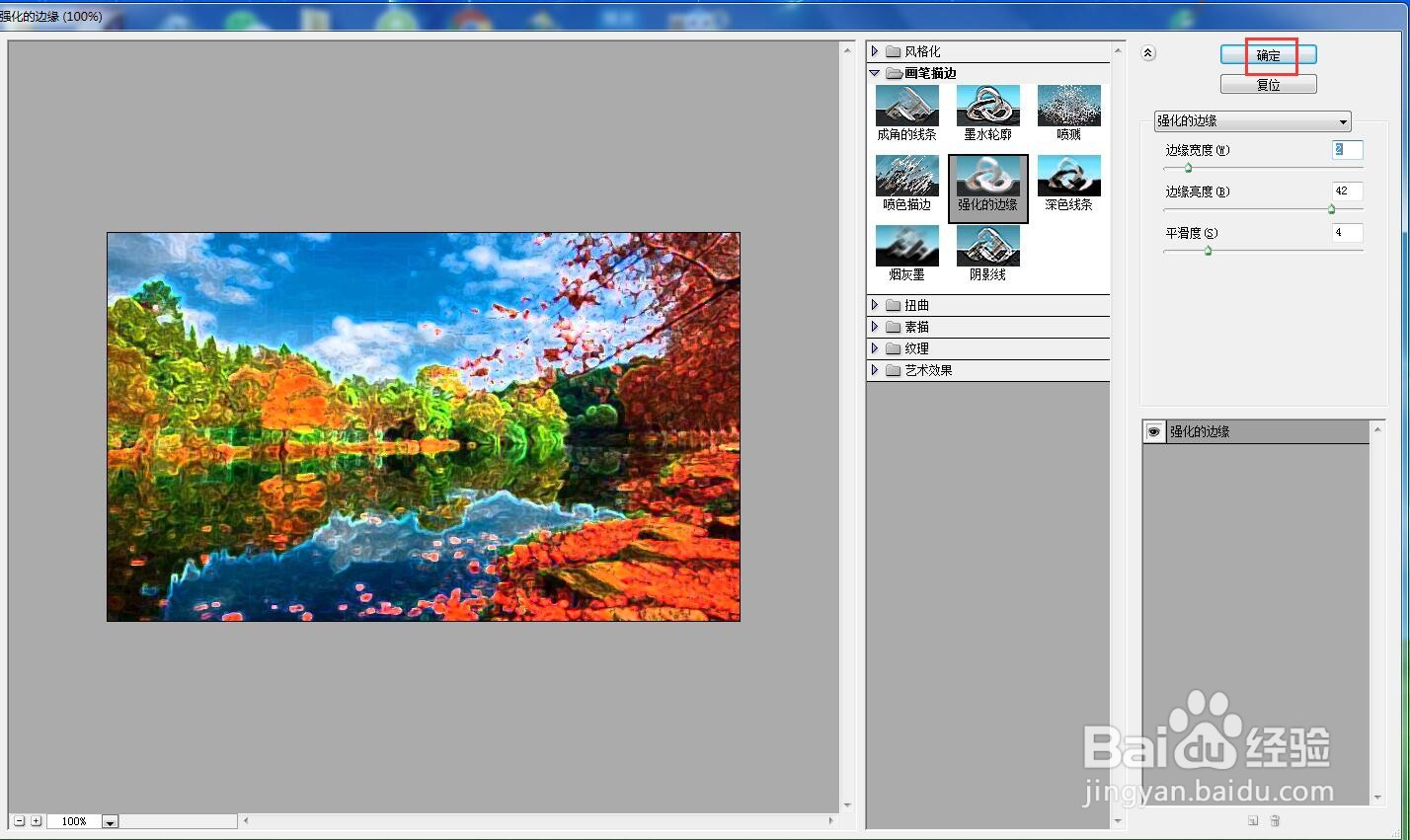Pick the 烟灰墨 filter thumbnail
Screen dimensions: 1410x840
[x=906, y=254]
